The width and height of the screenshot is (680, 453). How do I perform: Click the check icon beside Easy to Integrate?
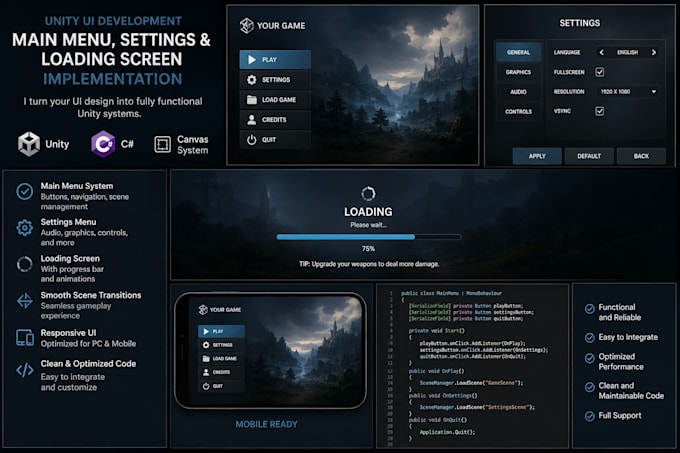pos(590,338)
